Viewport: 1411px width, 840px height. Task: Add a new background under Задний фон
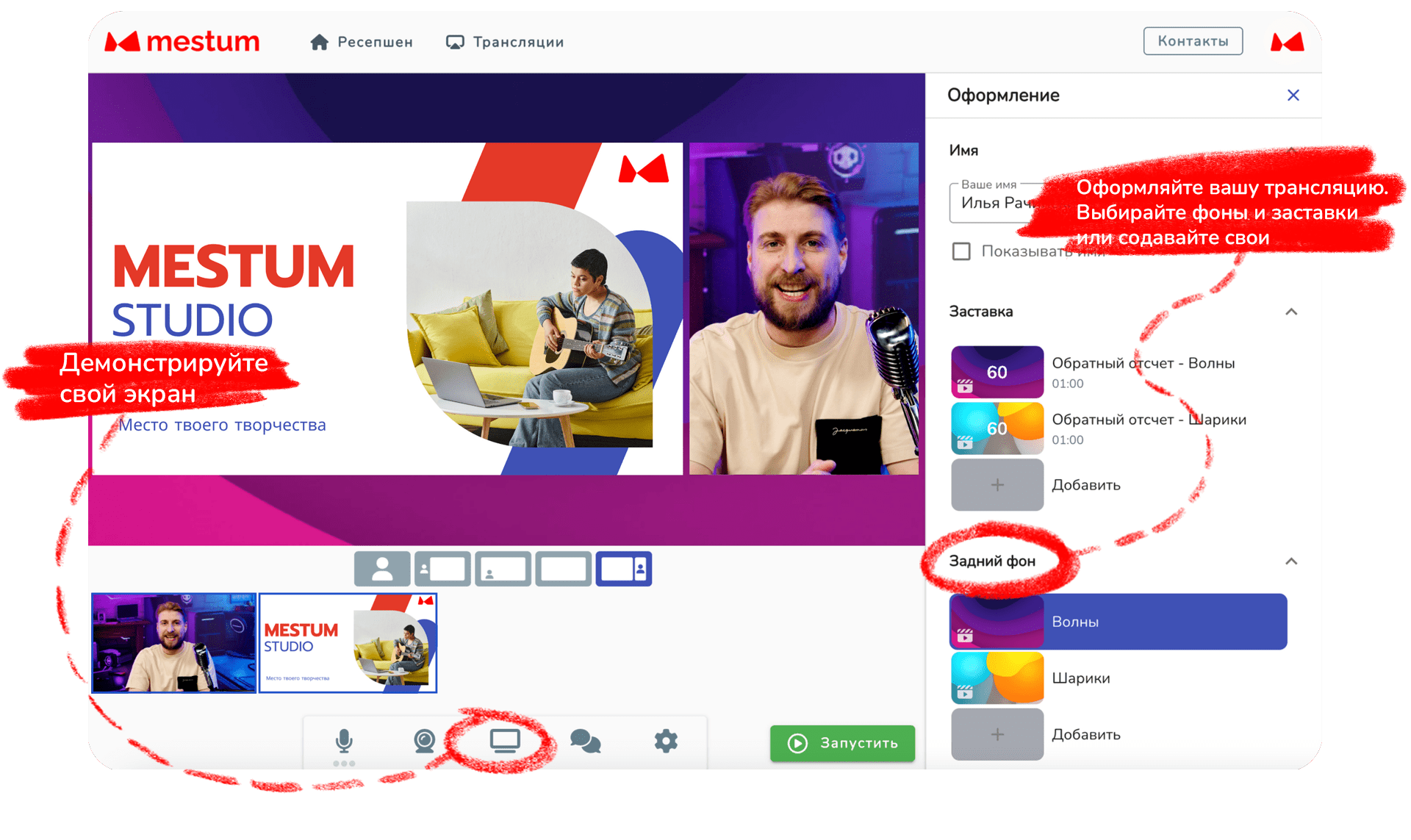(x=997, y=734)
